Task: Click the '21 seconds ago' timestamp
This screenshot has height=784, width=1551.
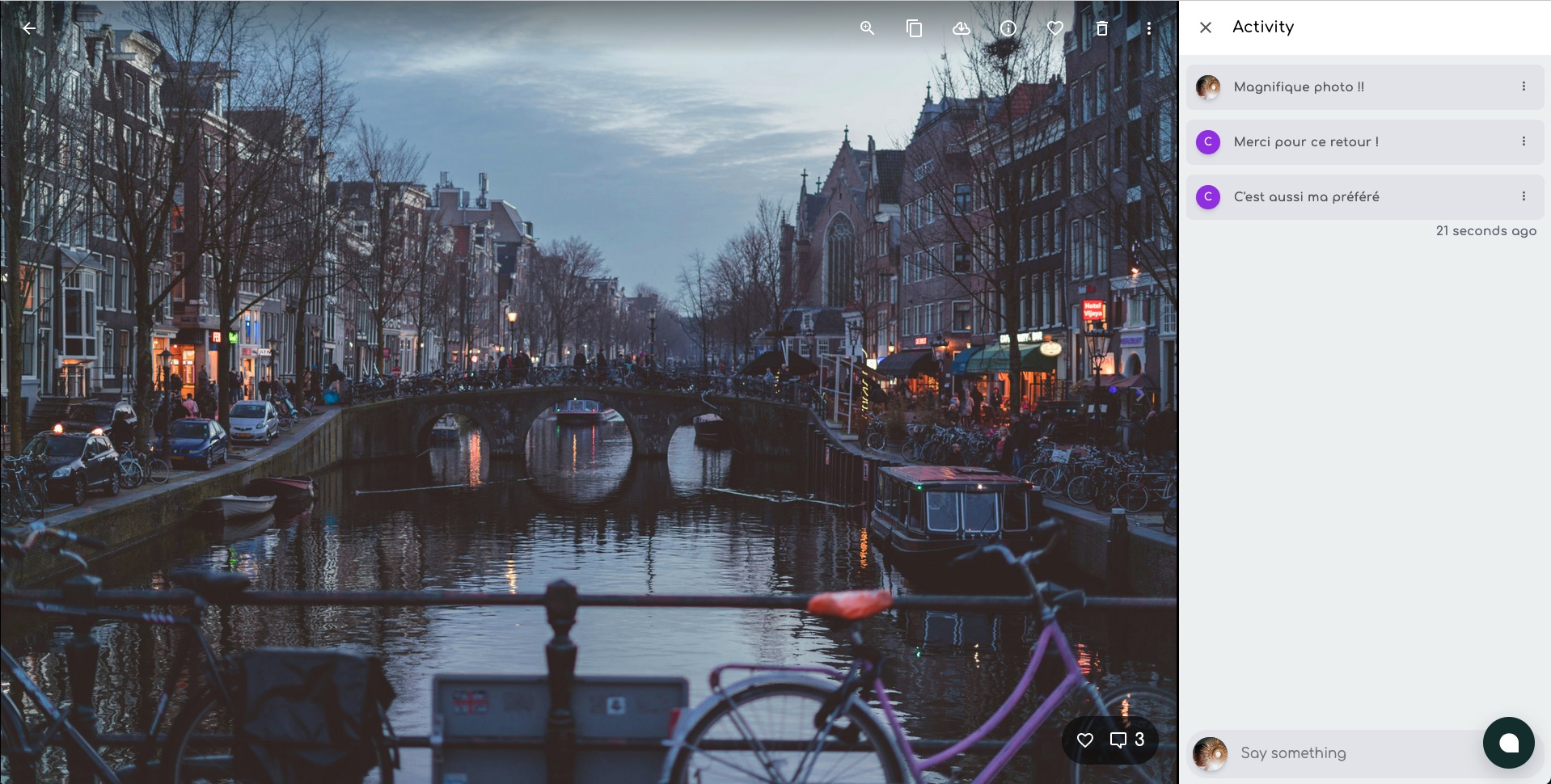Action: tap(1486, 231)
